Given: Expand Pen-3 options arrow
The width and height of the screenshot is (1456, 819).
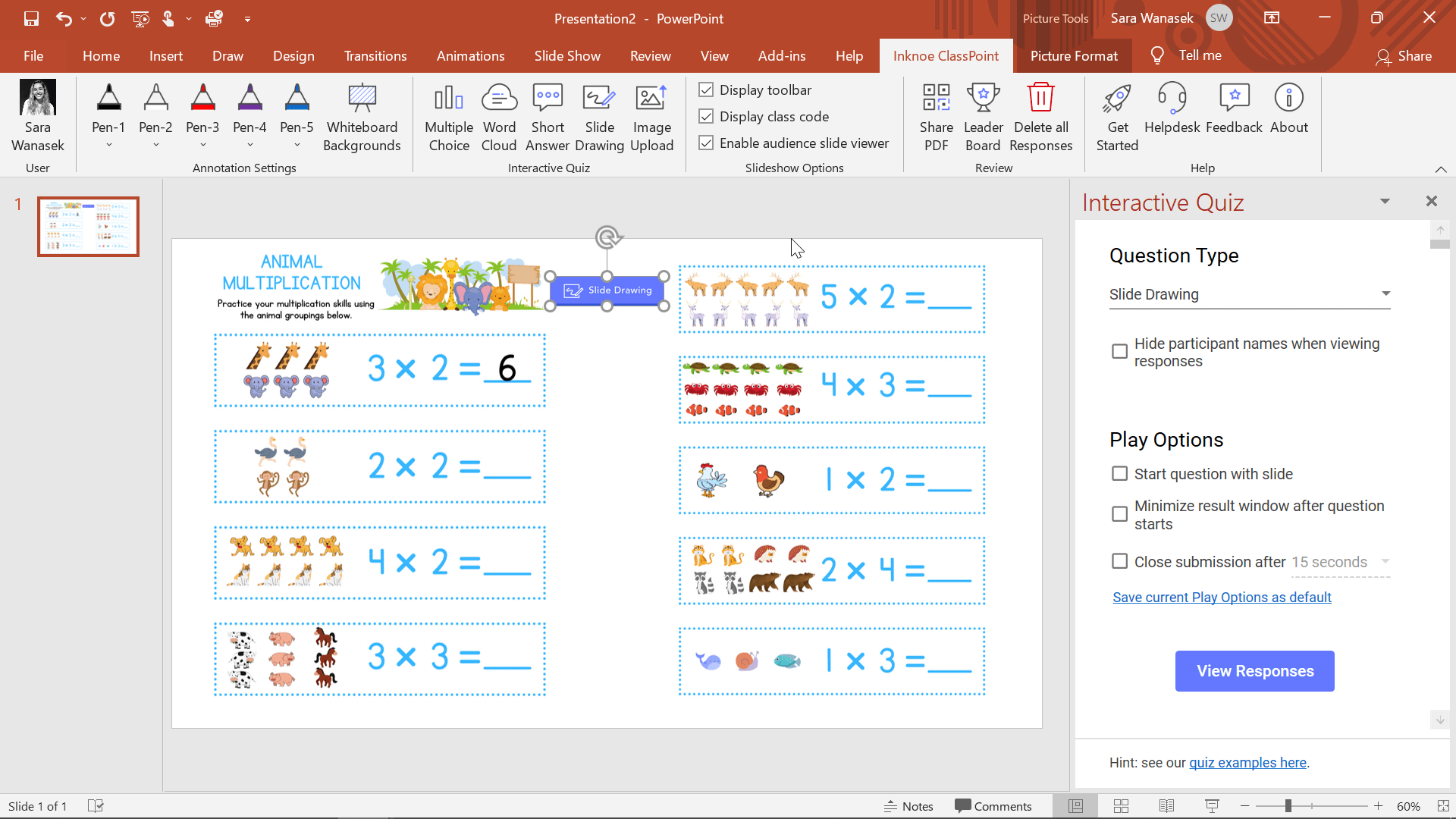Looking at the screenshot, I should point(202,145).
